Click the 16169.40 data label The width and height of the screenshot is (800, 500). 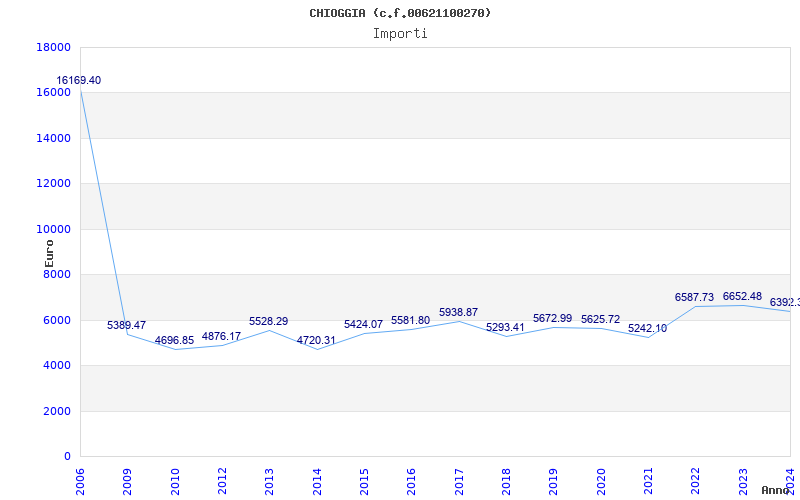[79, 80]
